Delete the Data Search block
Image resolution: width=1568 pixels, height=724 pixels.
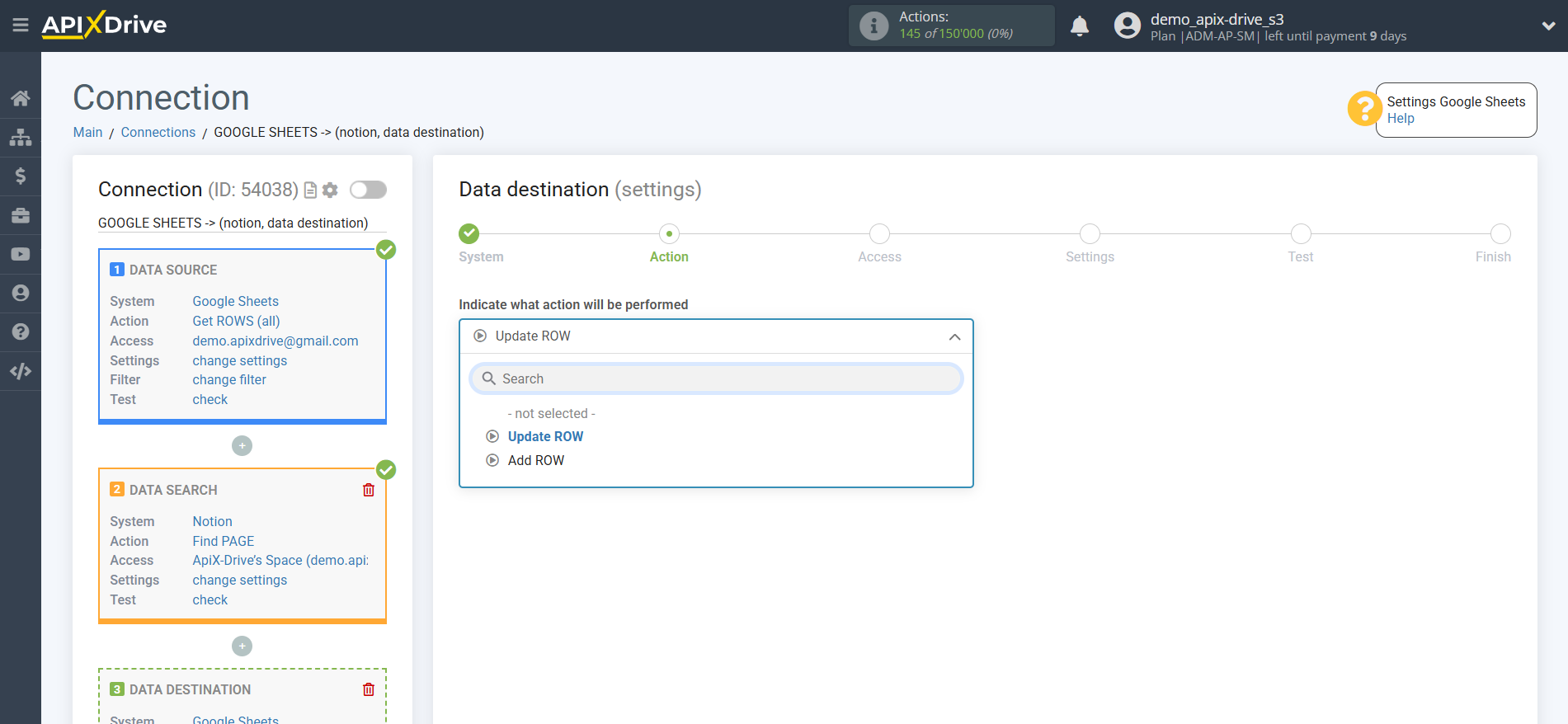pyautogui.click(x=369, y=490)
